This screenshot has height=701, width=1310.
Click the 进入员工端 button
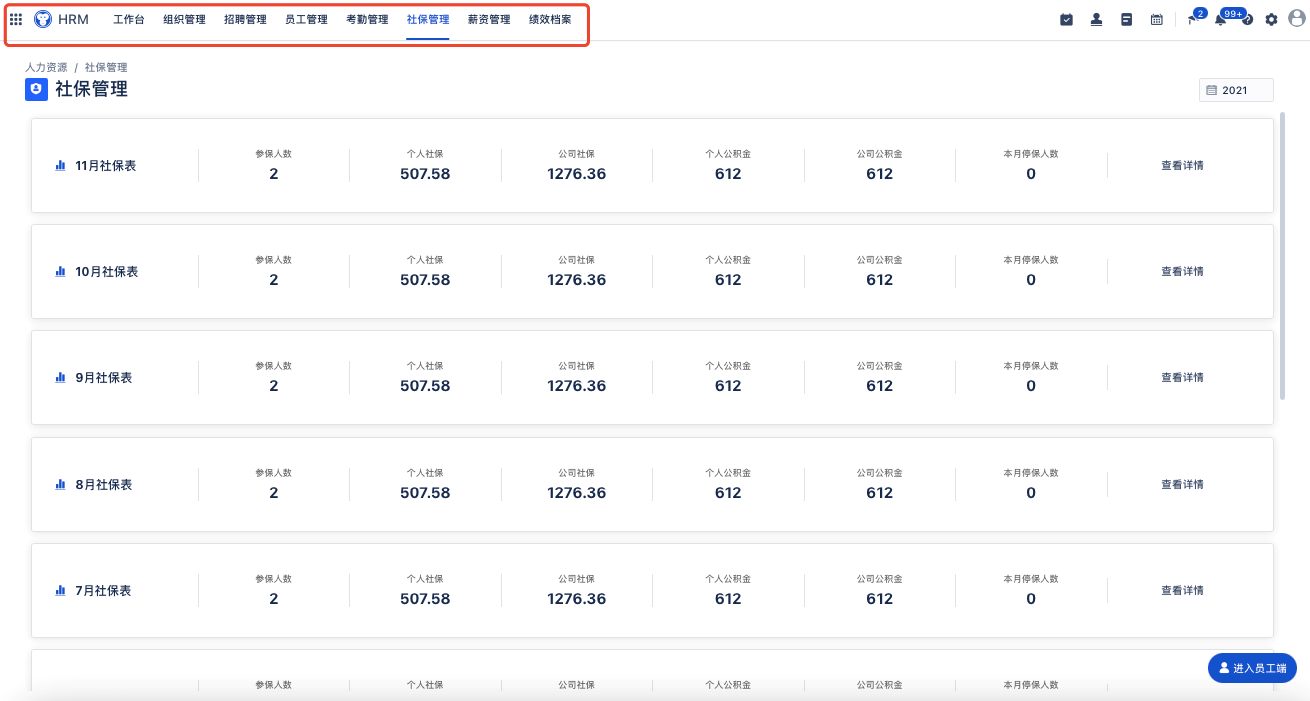(x=1252, y=668)
